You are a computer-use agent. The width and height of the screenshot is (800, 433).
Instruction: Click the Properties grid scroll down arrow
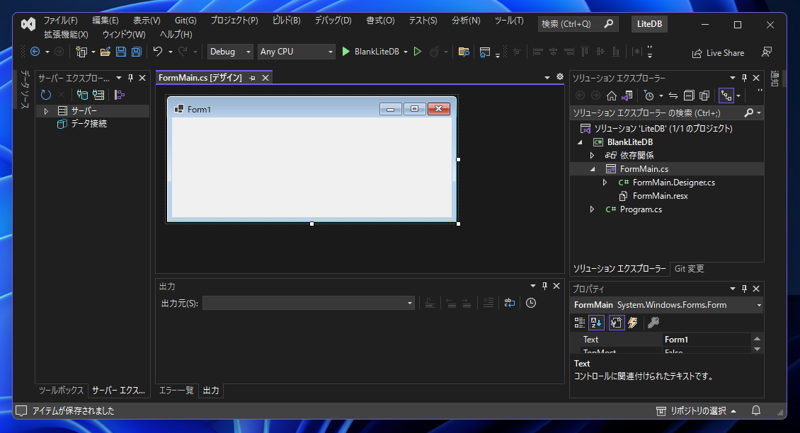click(757, 349)
